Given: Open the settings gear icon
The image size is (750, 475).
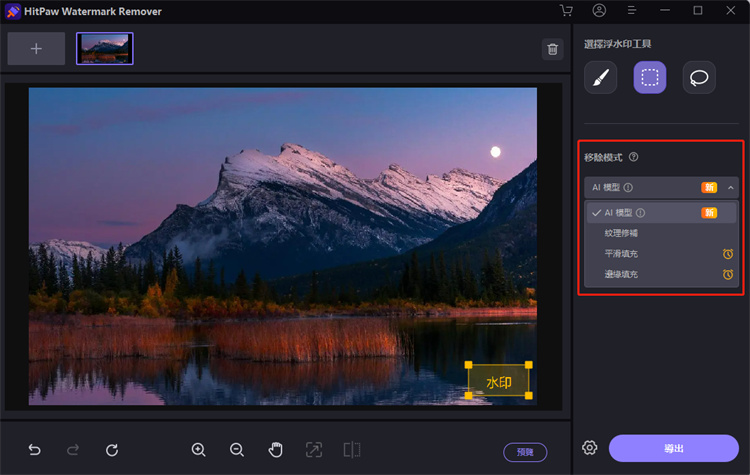Looking at the screenshot, I should (590, 448).
